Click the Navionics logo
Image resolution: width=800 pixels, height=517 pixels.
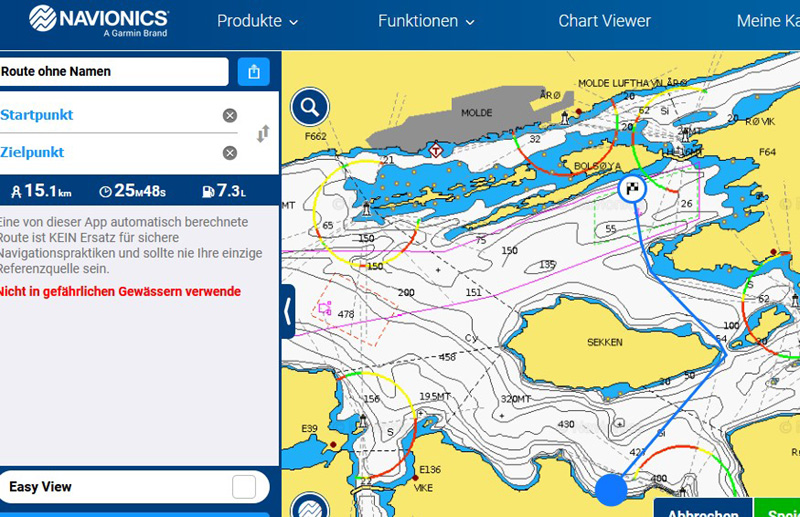98,20
